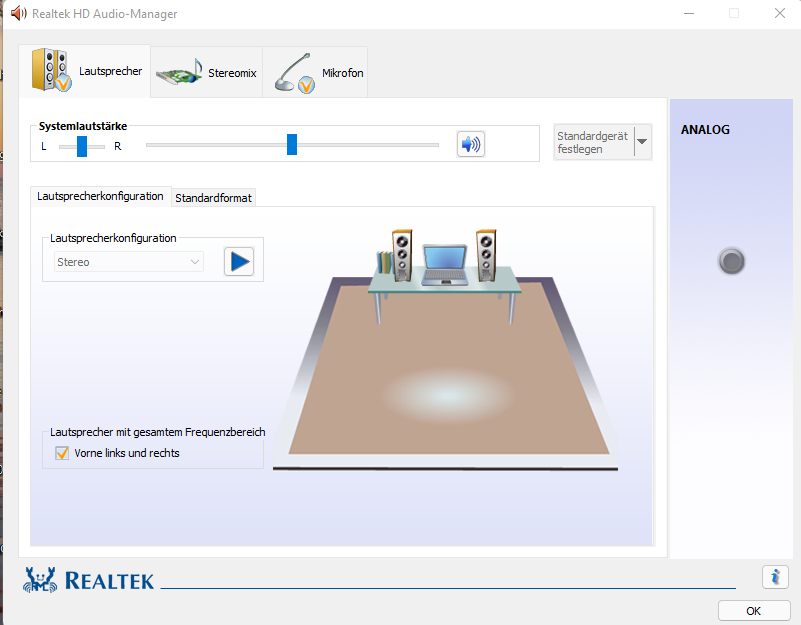The image size is (801, 625).
Task: Select the Lautsprecherkonfiguration sub-tab
Action: 101,196
